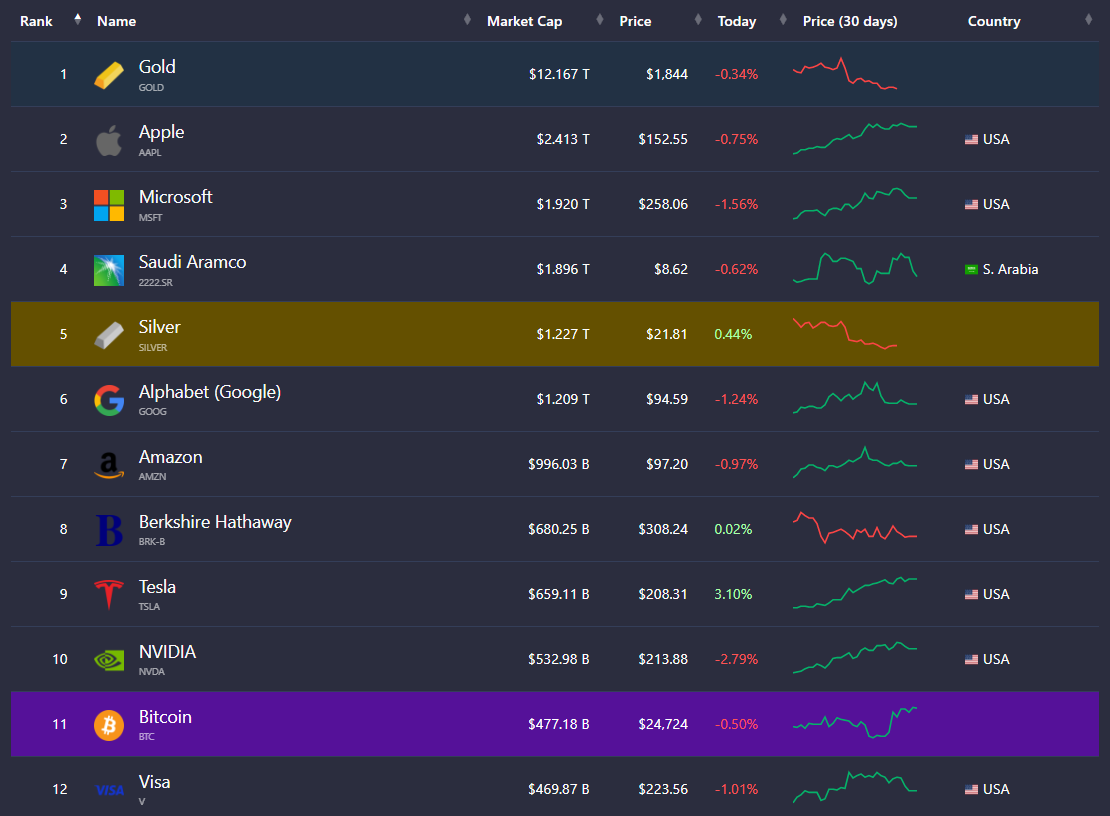1110x816 pixels.
Task: Open the Tesla company link
Action: click(x=157, y=587)
